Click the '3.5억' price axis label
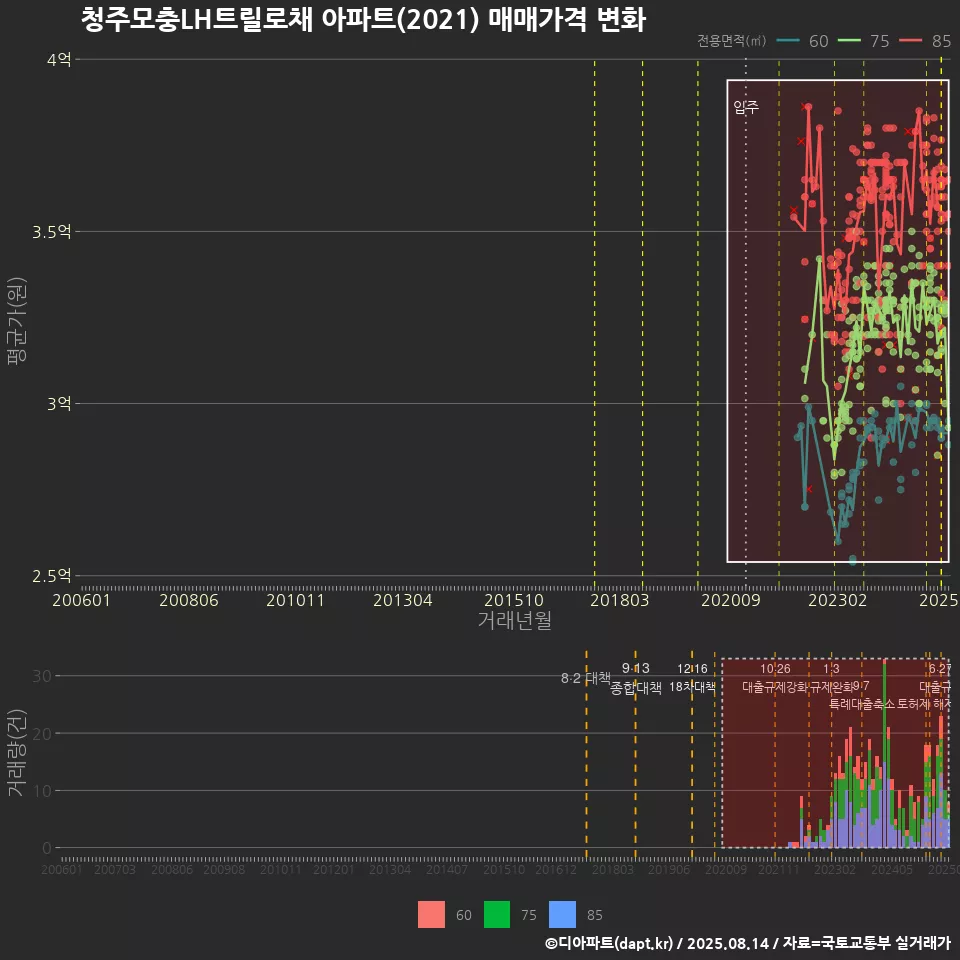 52,231
